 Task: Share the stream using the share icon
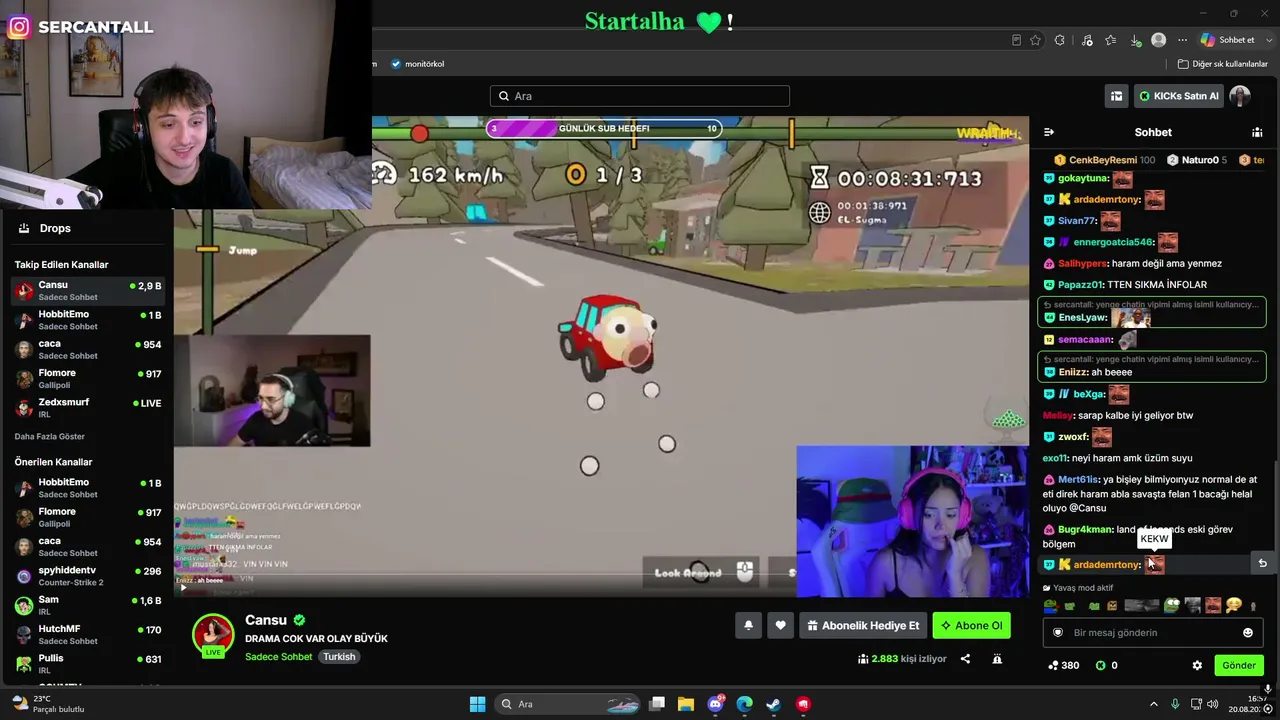pyautogui.click(x=965, y=659)
